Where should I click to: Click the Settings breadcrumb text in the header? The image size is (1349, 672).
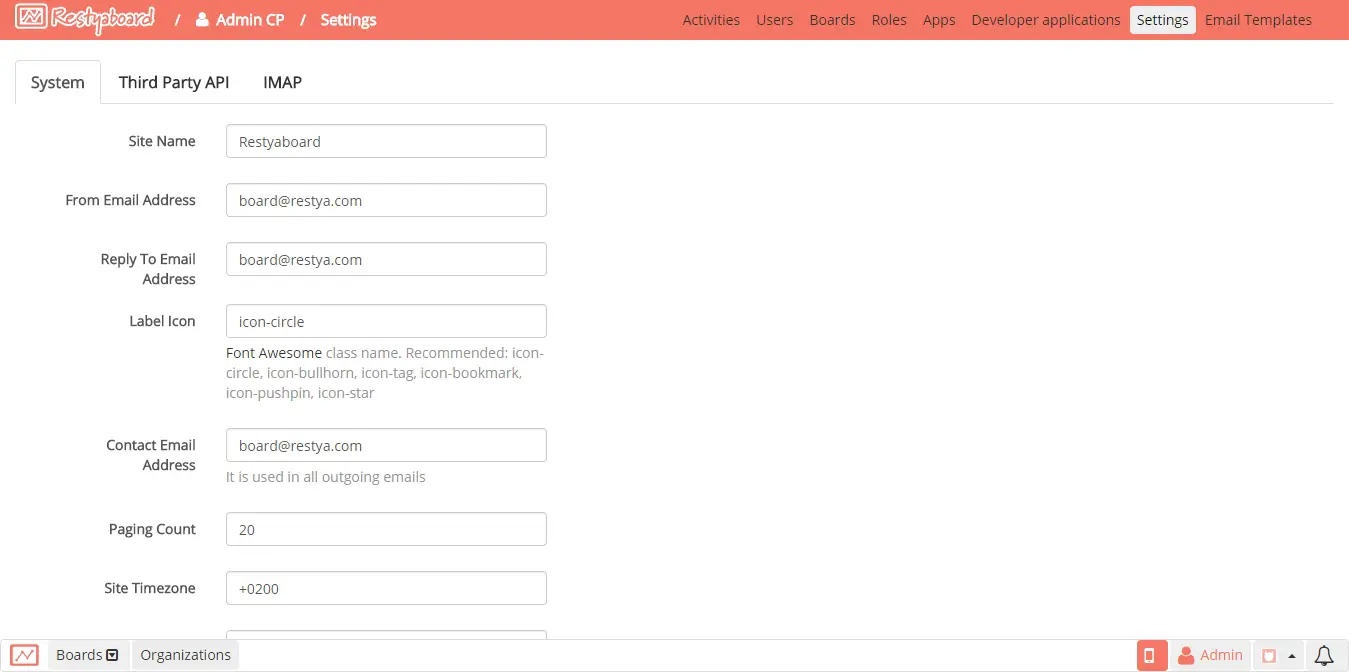(348, 19)
